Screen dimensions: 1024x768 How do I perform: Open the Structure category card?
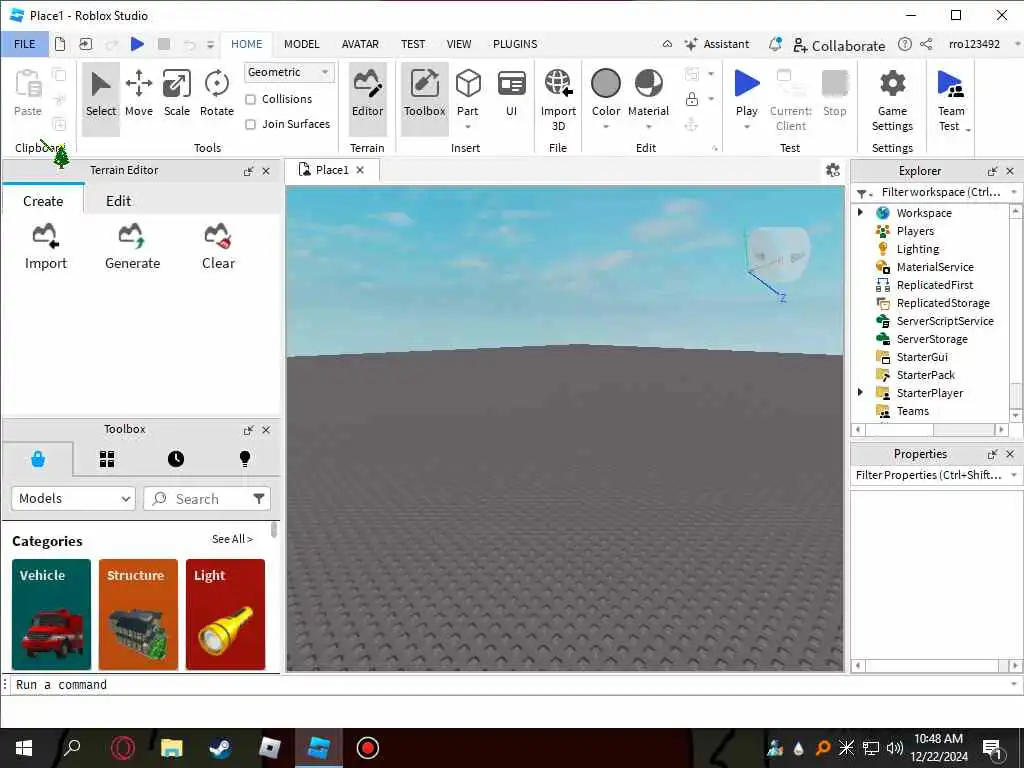pos(138,615)
